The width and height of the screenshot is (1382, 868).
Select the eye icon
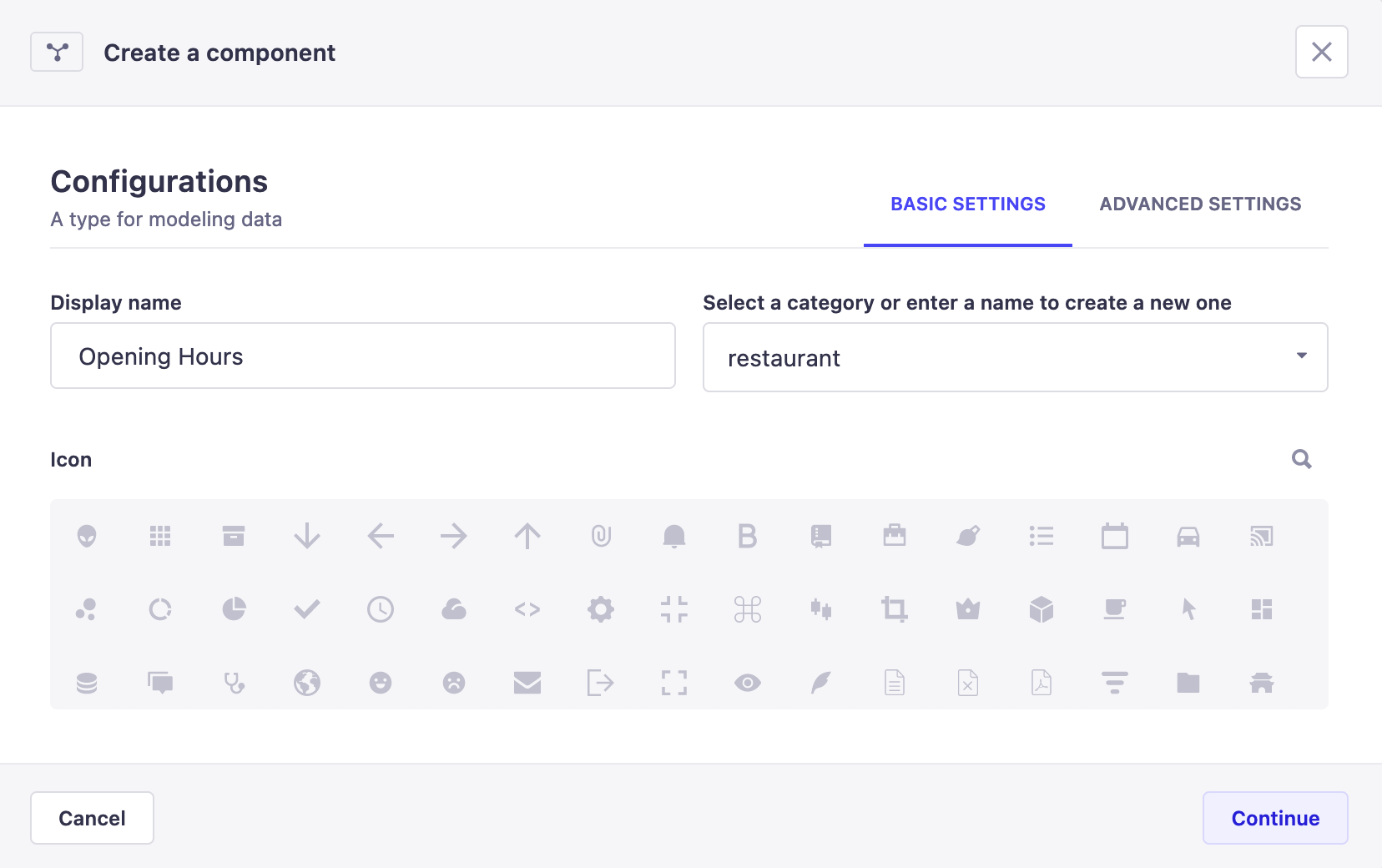point(749,682)
